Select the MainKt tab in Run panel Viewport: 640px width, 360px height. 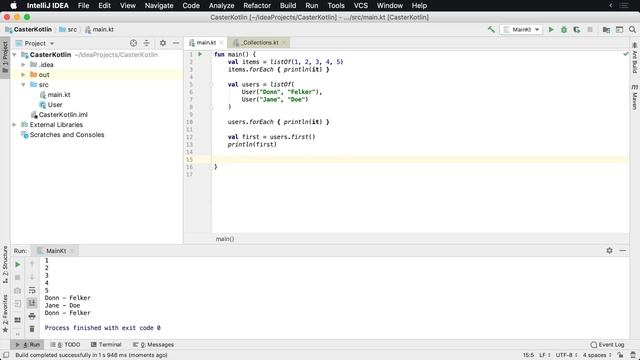(56, 251)
